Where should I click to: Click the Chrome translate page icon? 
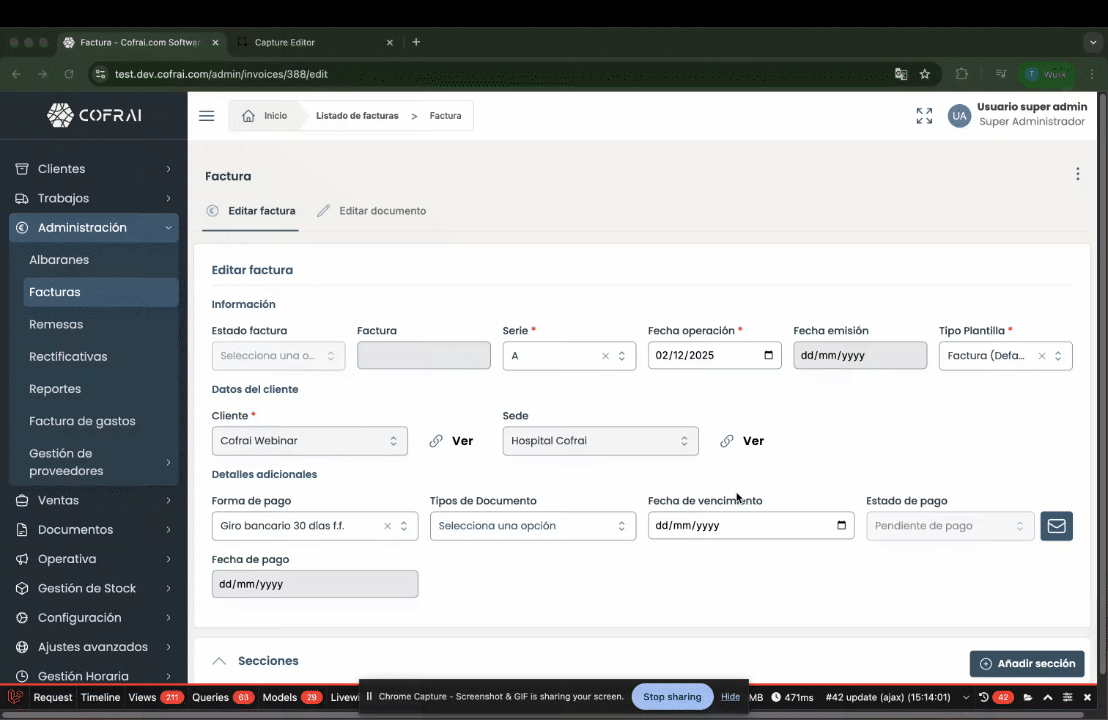901,74
